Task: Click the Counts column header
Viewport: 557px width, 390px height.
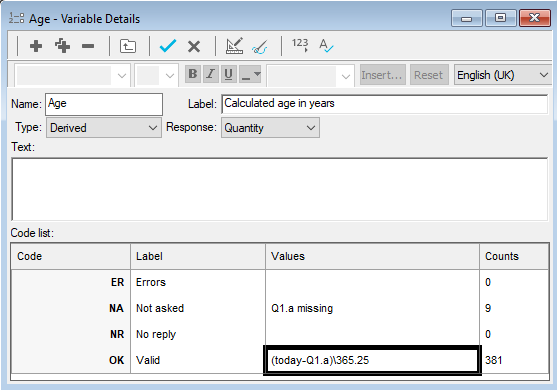Action: tap(514, 256)
